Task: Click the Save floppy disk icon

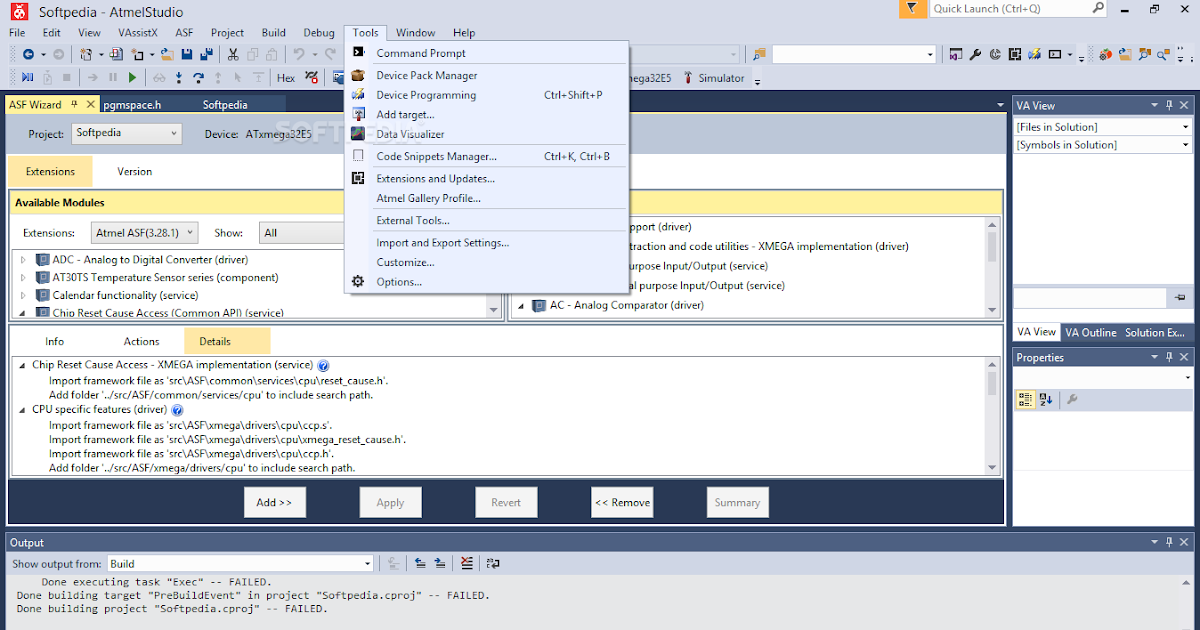Action: (x=187, y=54)
